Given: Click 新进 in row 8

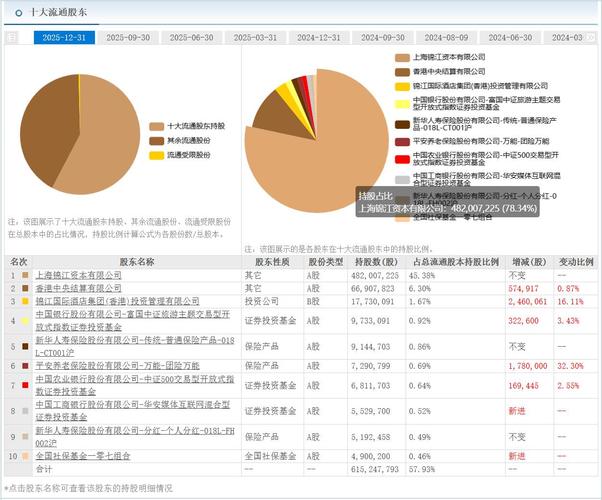Looking at the screenshot, I should [x=516, y=411].
